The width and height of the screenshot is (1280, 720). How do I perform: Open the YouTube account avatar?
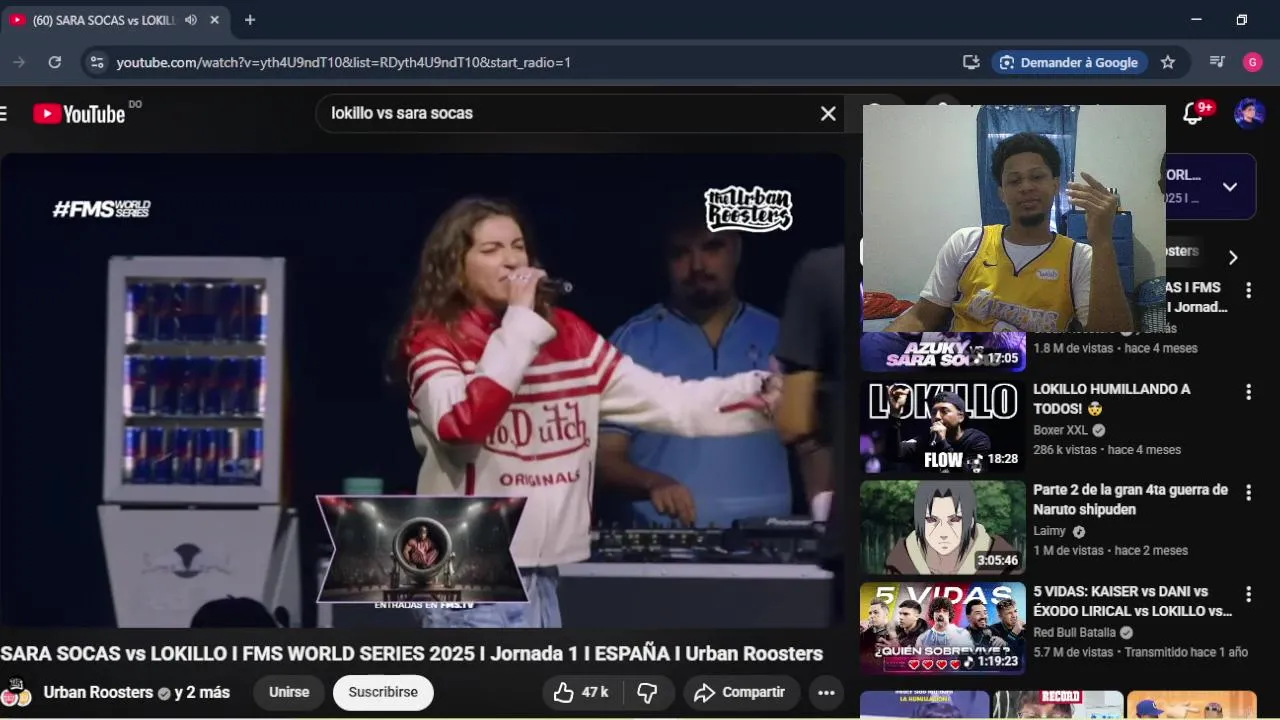click(x=1249, y=114)
